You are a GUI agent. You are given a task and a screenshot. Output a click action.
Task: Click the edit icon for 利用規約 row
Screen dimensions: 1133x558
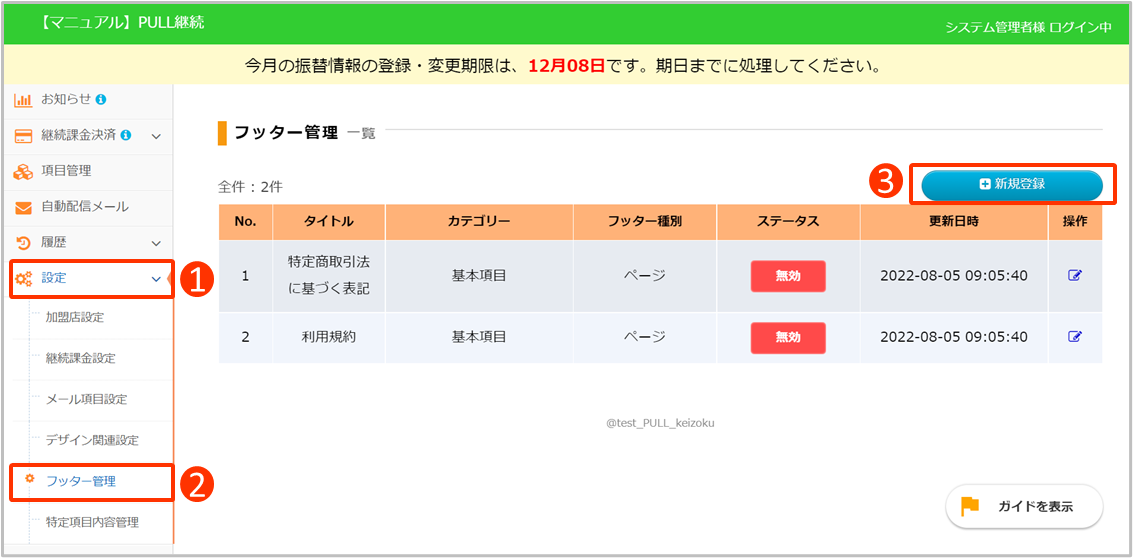pos(1075,337)
